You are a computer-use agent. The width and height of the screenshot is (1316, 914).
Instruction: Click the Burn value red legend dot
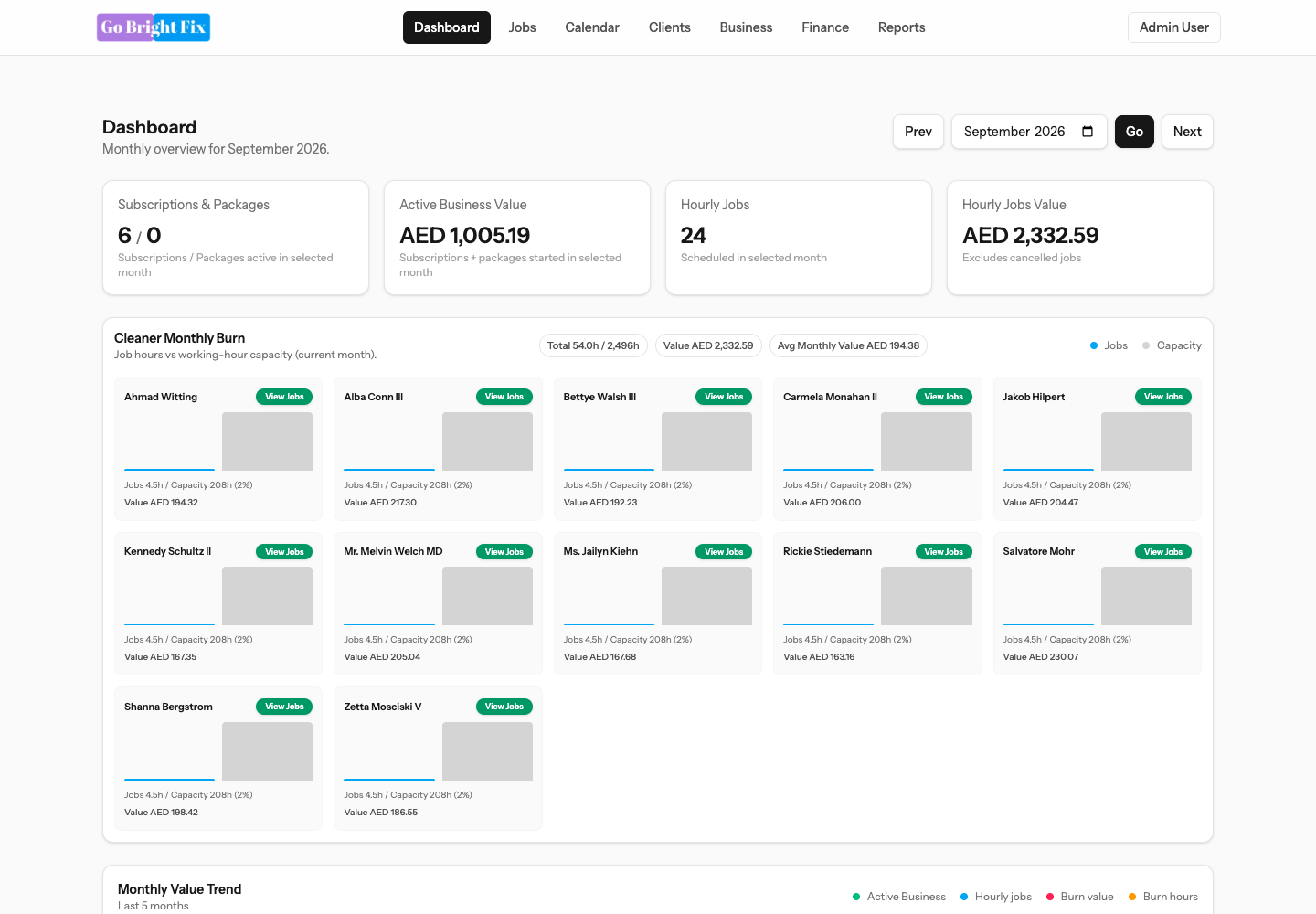coord(1050,897)
